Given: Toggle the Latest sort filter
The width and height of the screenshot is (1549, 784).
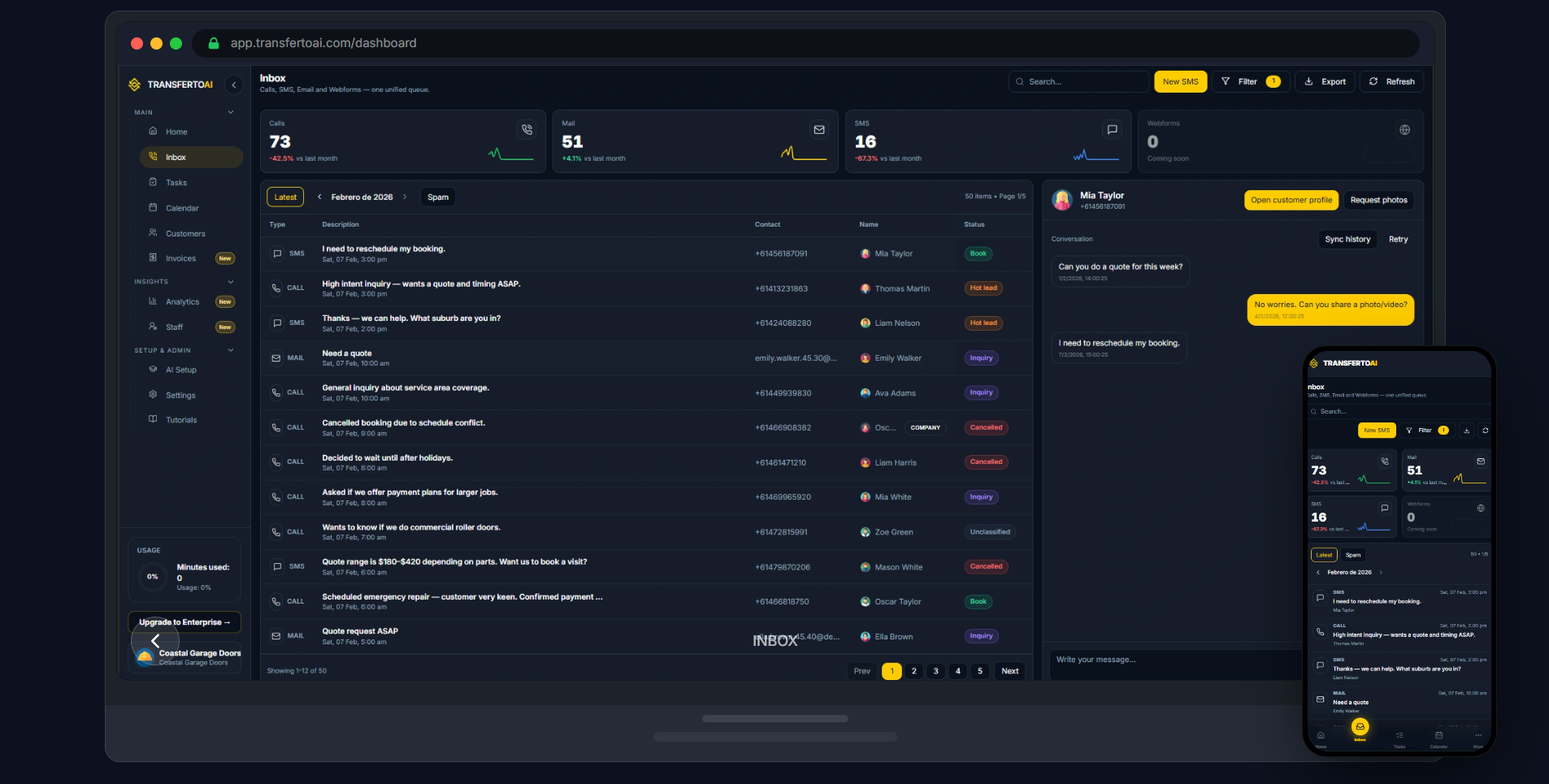Looking at the screenshot, I should coord(284,197).
